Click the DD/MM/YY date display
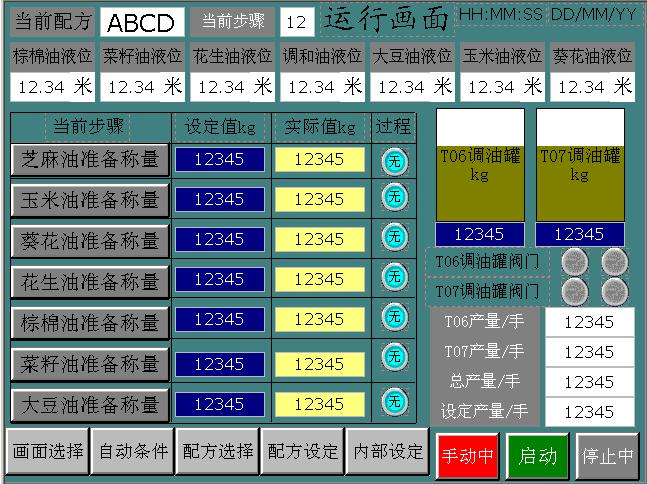The width and height of the screenshot is (647, 484). pyautogui.click(x=593, y=15)
